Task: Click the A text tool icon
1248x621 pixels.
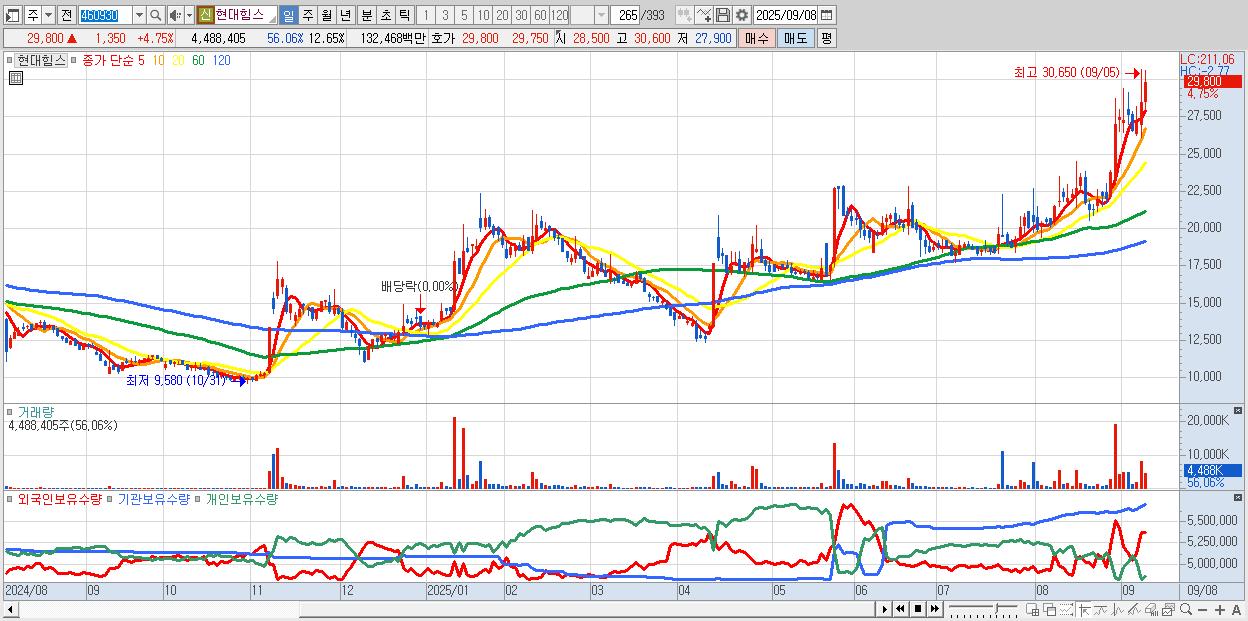Action: tap(1237, 610)
